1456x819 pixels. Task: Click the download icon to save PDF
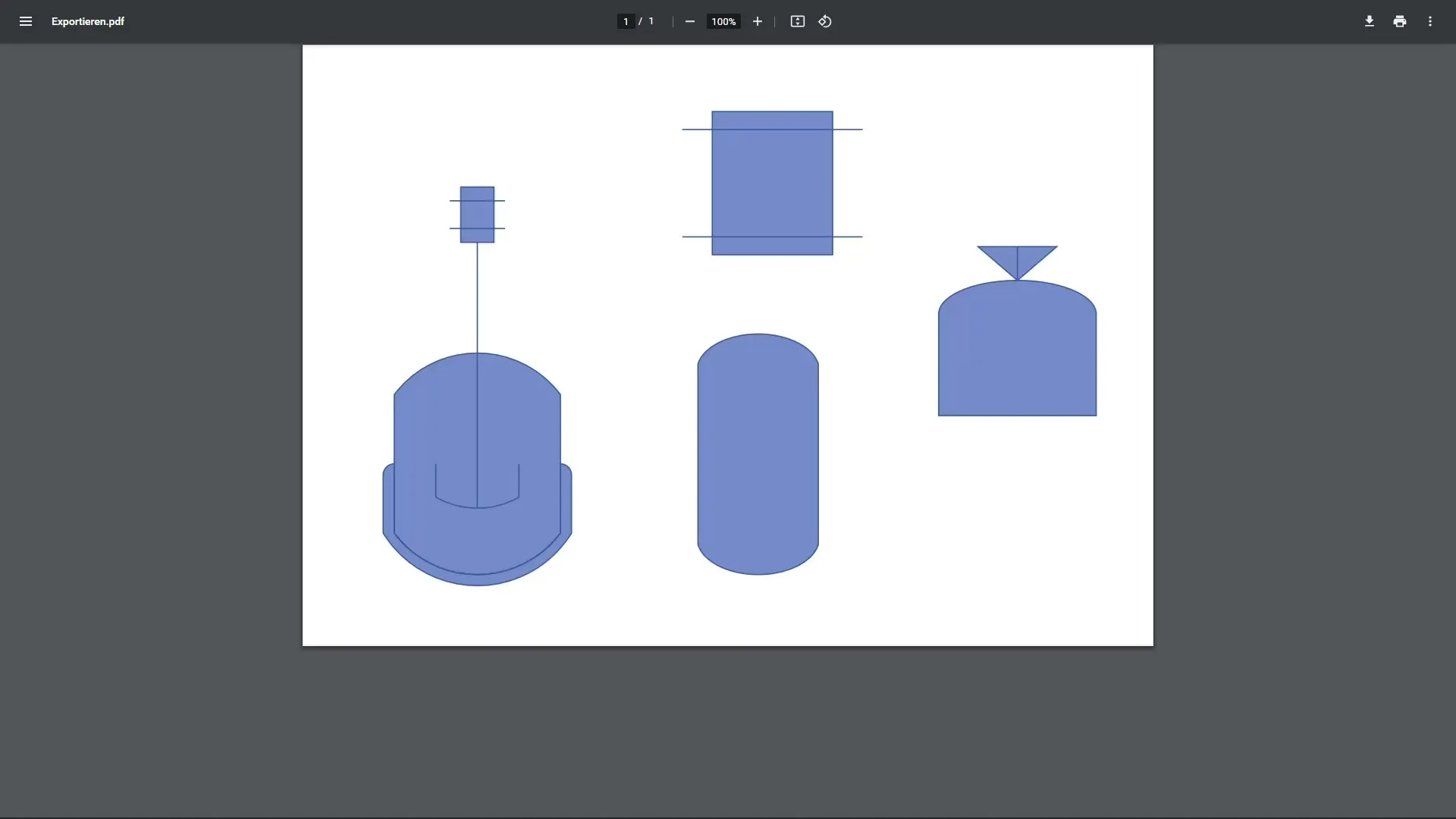[x=1369, y=21]
